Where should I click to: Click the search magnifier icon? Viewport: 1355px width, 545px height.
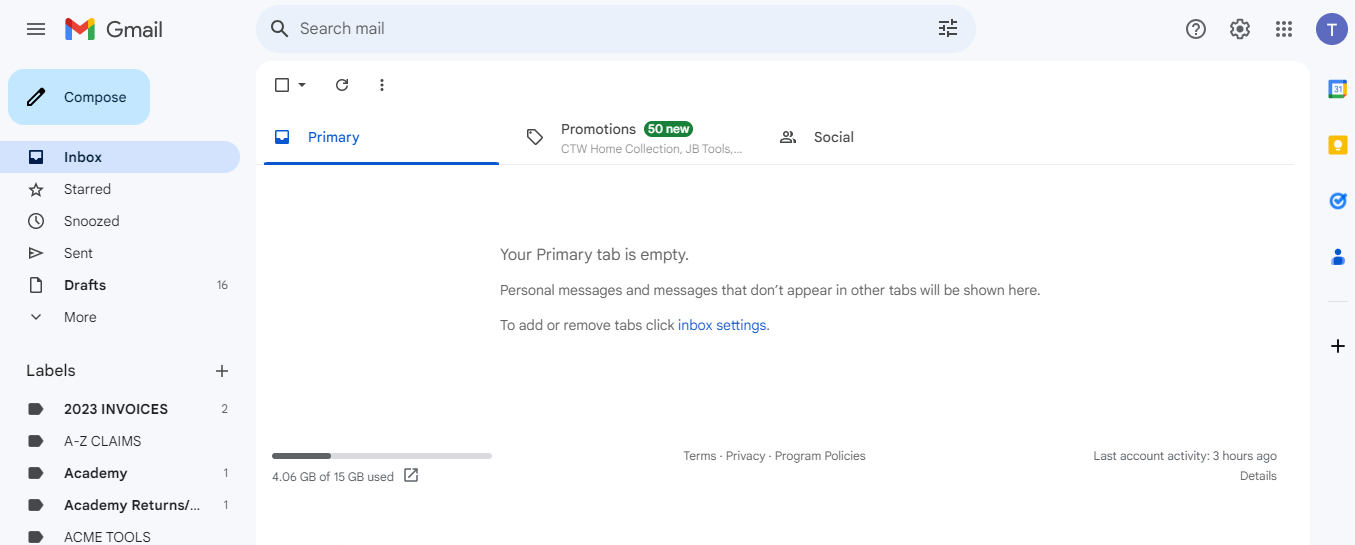280,28
